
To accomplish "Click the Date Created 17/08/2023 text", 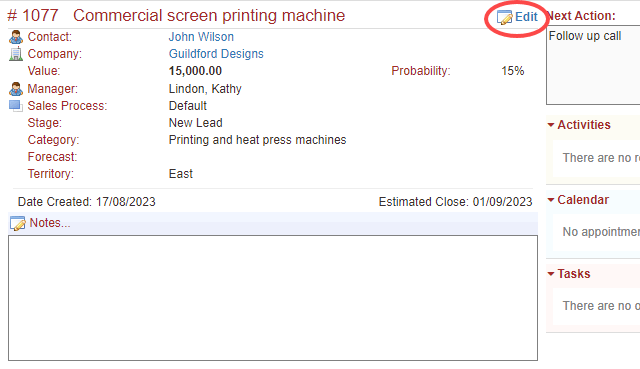I will click(87, 202).
